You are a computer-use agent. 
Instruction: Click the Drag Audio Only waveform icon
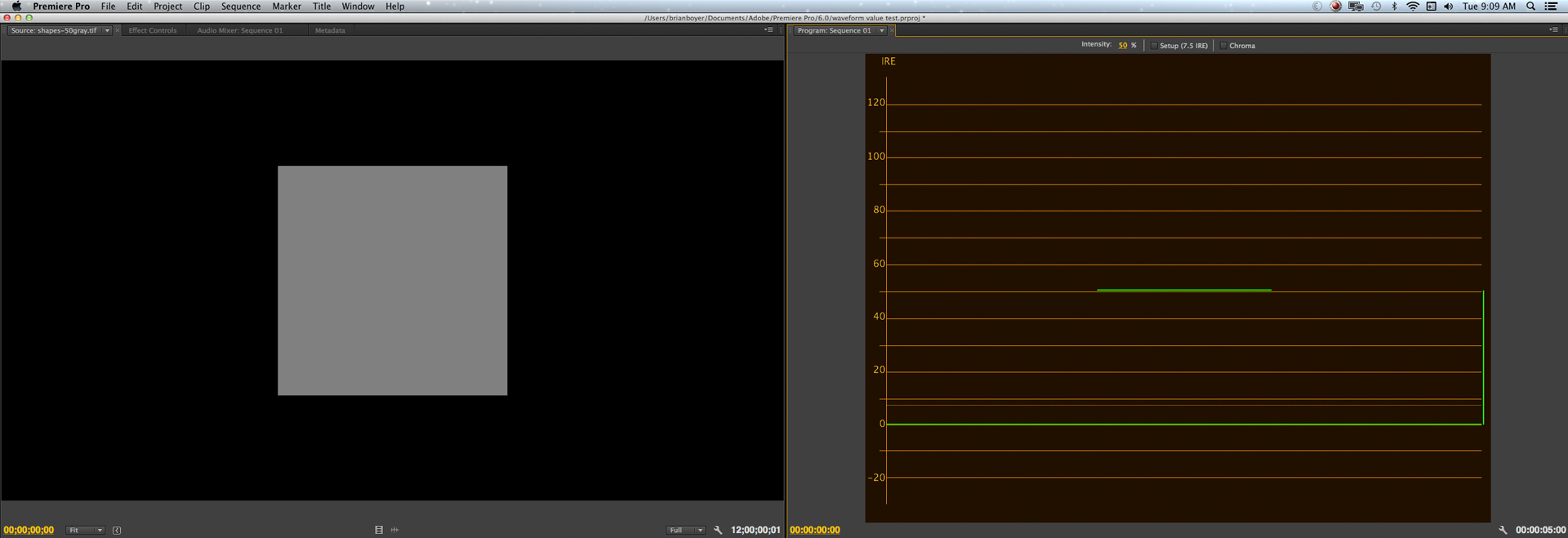[x=395, y=530]
